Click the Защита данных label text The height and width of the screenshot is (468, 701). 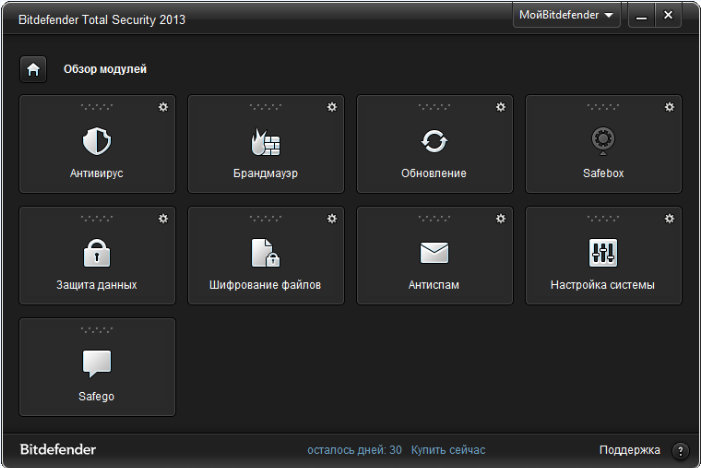97,285
